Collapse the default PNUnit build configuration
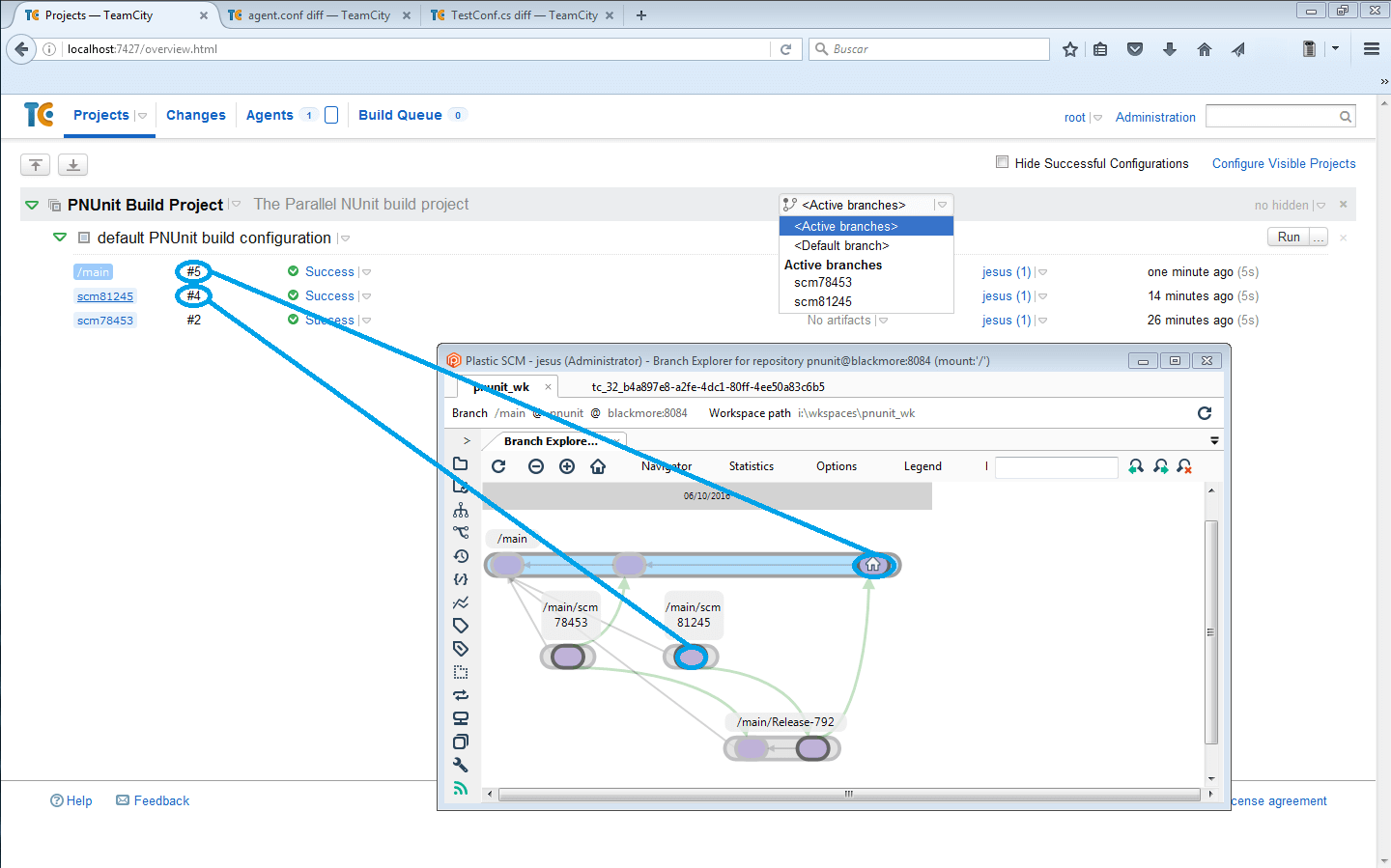 point(60,238)
